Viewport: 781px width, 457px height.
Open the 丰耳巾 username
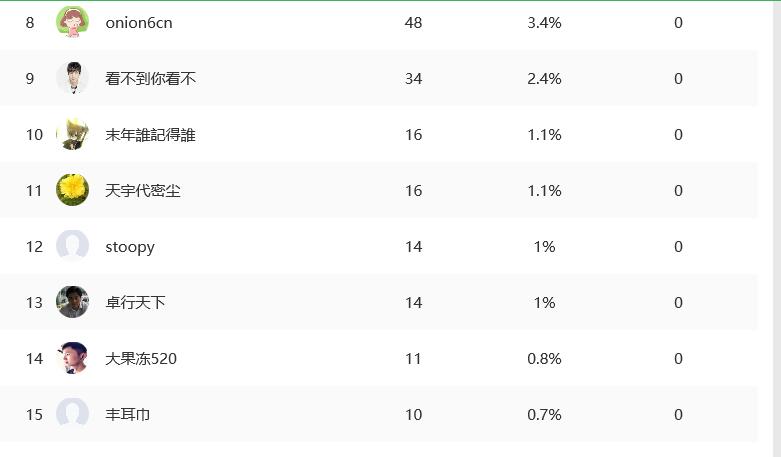click(x=128, y=415)
